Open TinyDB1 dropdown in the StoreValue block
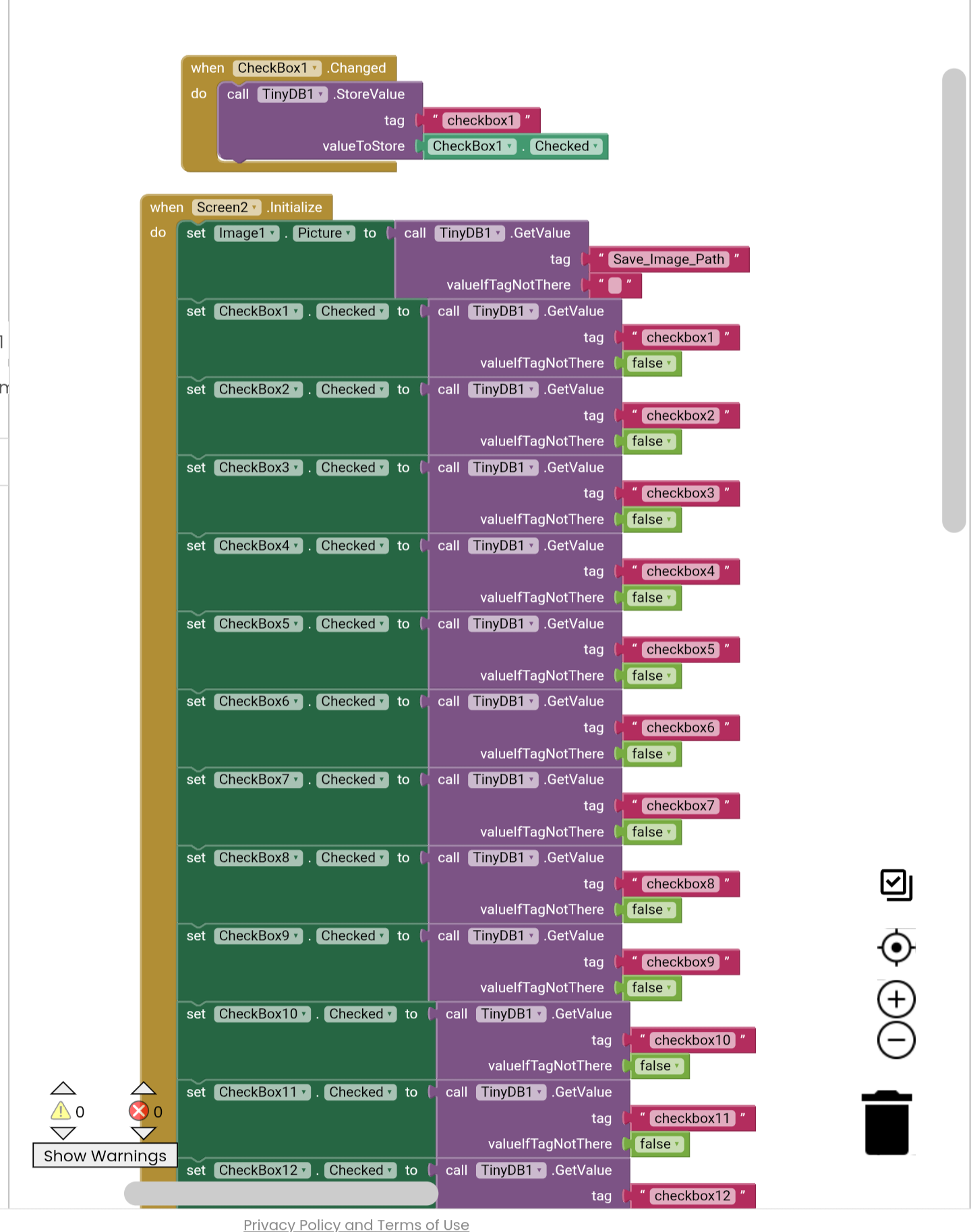Screen dimensions: 971x1232 coord(292,94)
